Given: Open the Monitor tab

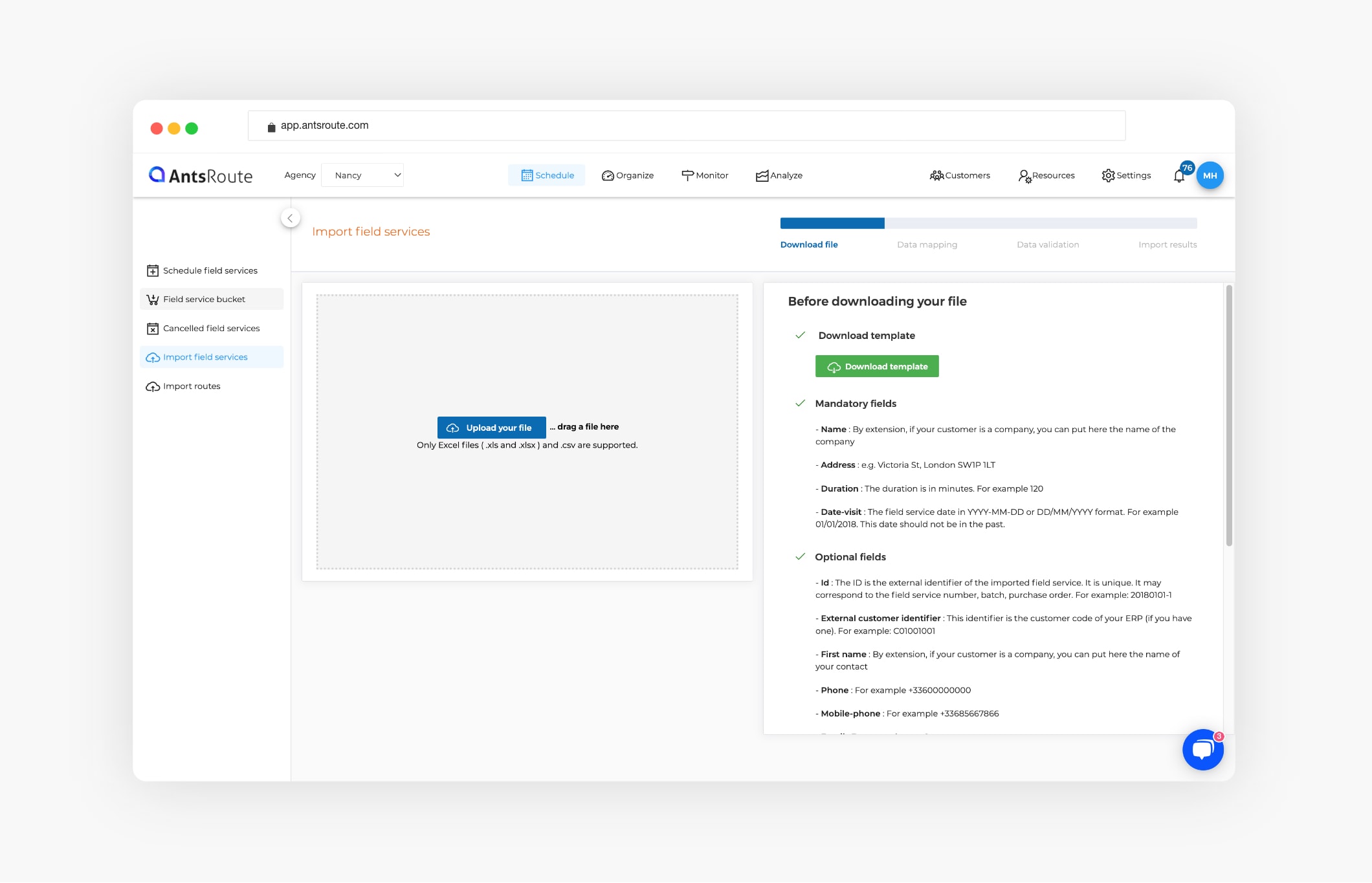Looking at the screenshot, I should 704,175.
